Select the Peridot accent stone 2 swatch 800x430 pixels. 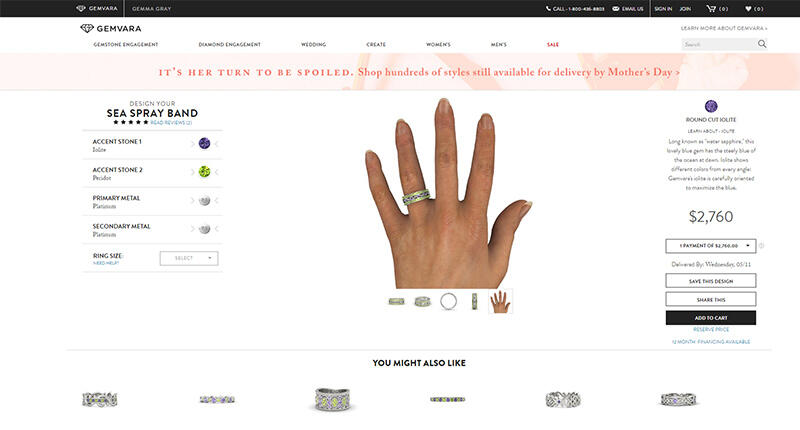[204, 171]
